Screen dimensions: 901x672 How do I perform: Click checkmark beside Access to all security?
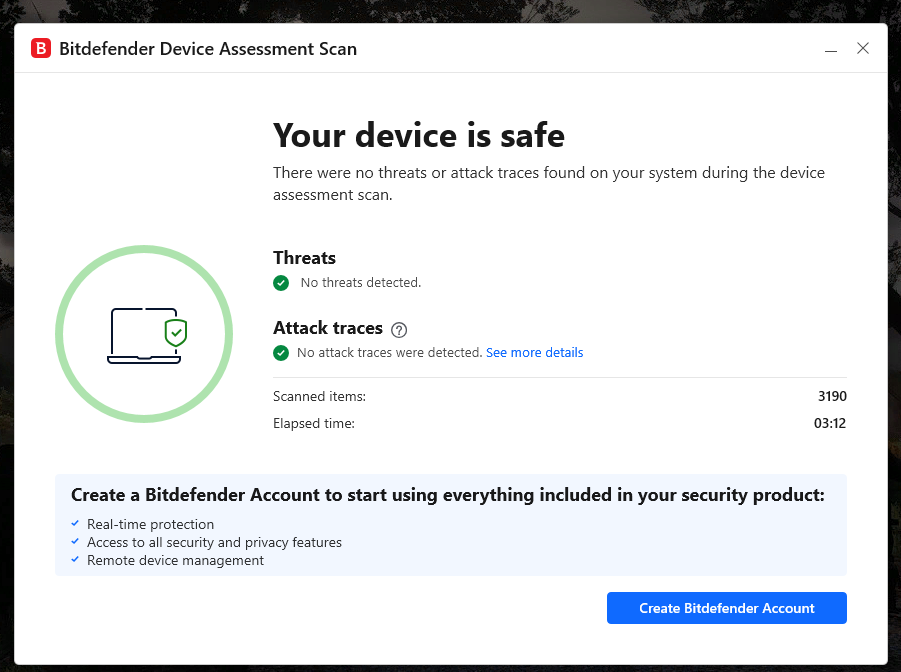(76, 542)
